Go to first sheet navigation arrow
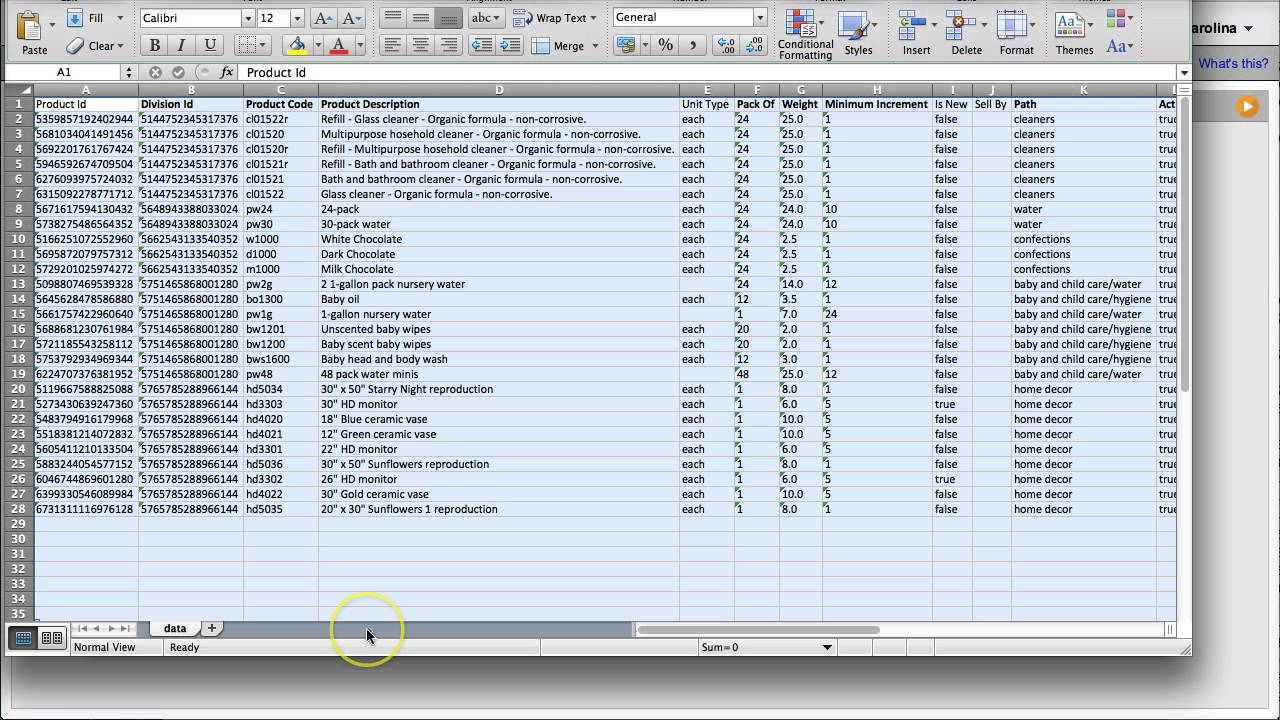This screenshot has height=720, width=1280. point(83,628)
